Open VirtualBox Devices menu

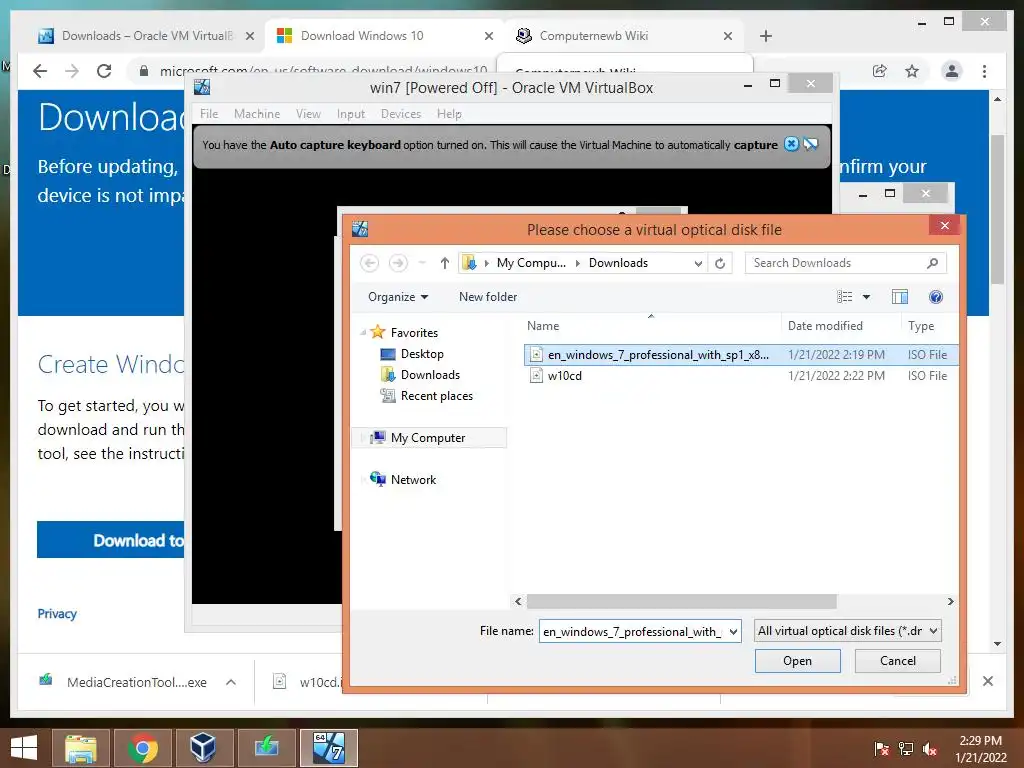401,114
